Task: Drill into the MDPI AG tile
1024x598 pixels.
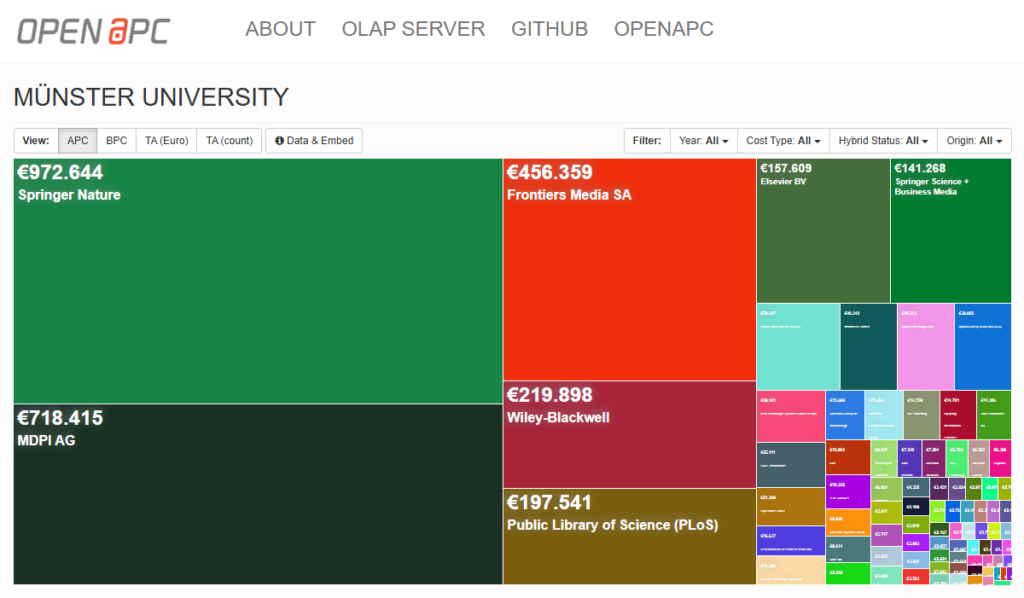Action: [258, 494]
